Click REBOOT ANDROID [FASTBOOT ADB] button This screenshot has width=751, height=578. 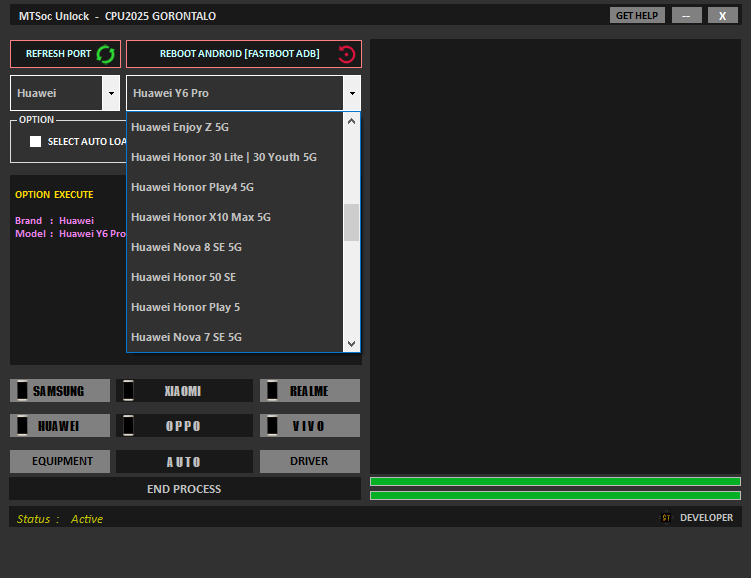(x=244, y=54)
